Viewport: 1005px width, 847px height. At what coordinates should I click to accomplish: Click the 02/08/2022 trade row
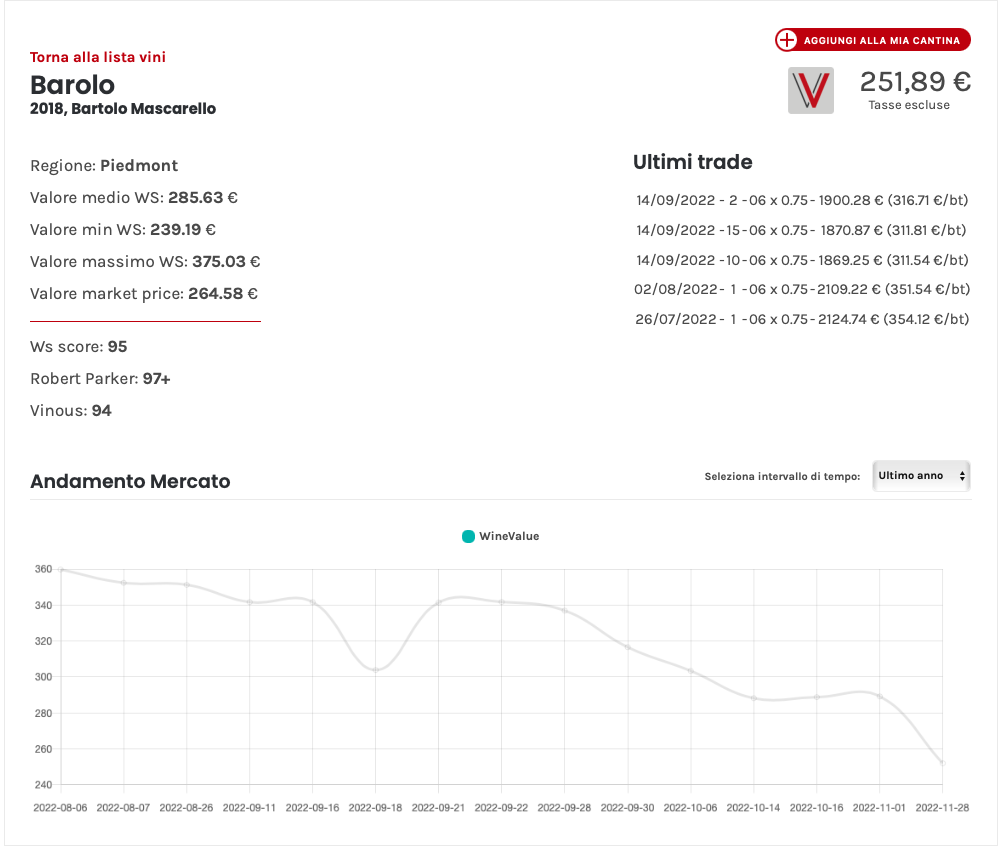click(x=802, y=289)
